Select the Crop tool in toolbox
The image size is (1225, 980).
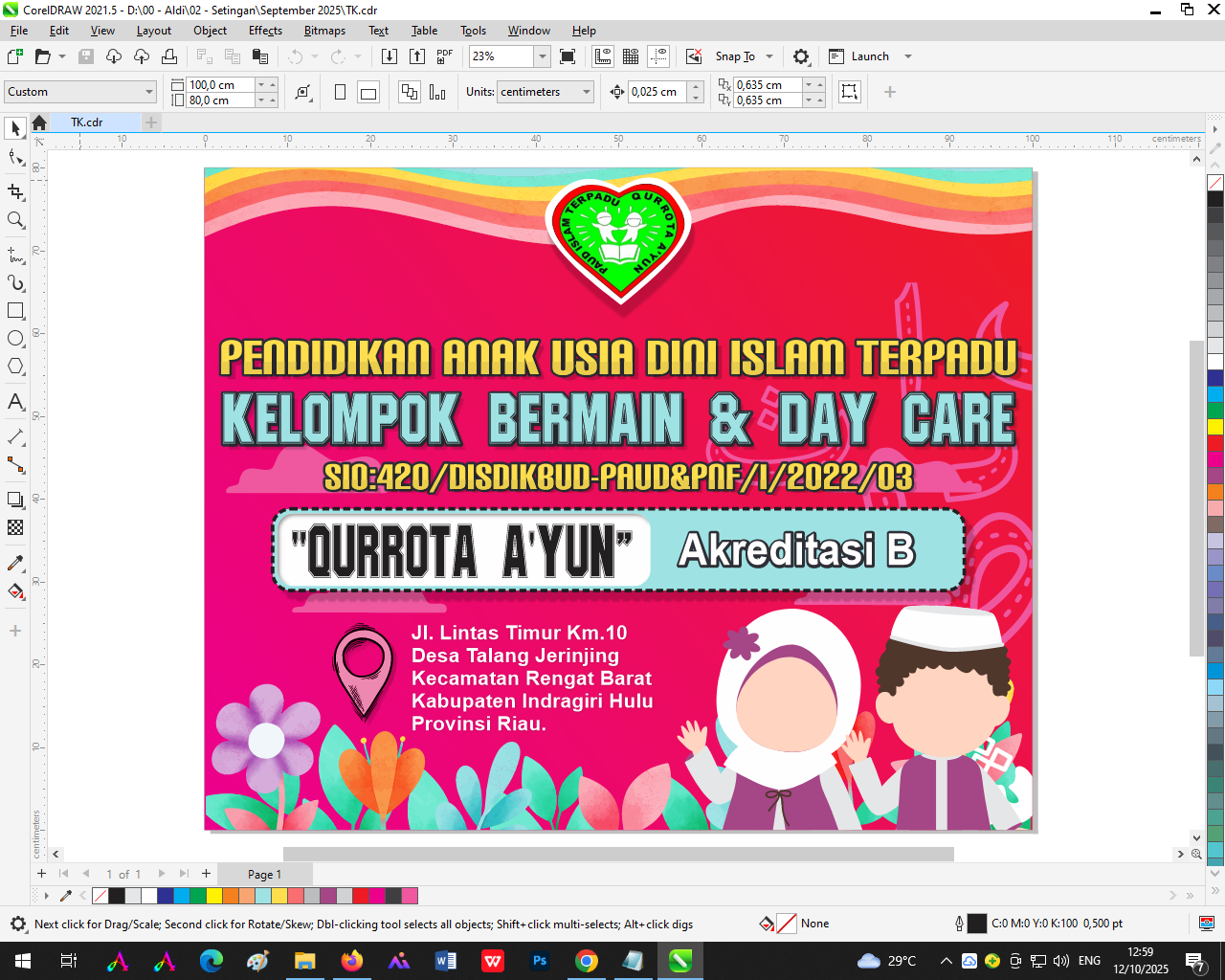[x=15, y=192]
